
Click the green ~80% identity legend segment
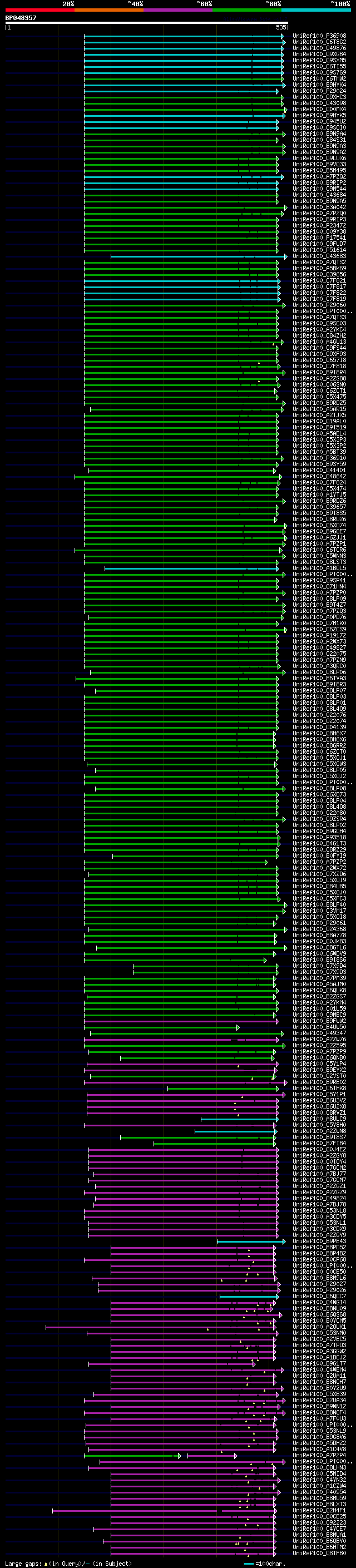tap(247, 10)
